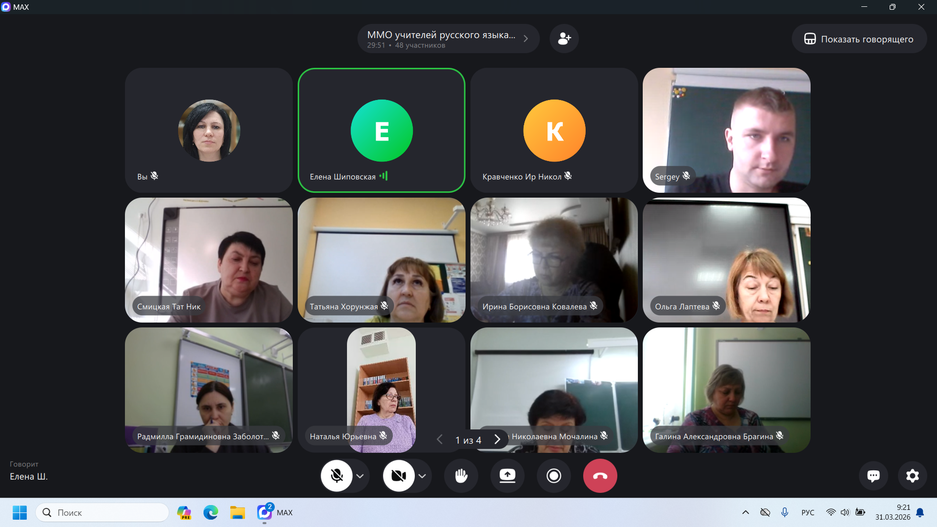Start screen sharing
Image resolution: width=937 pixels, height=527 pixels.
point(508,476)
